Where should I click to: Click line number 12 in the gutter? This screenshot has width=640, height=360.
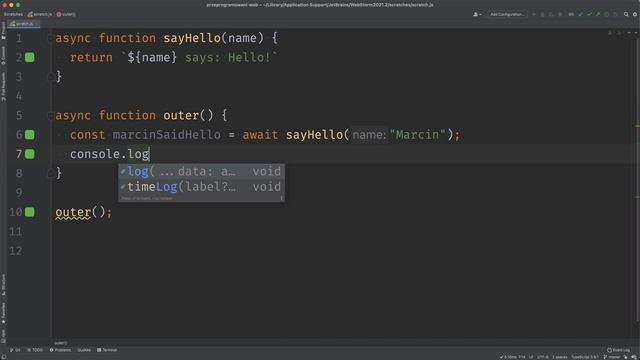click(x=16, y=251)
